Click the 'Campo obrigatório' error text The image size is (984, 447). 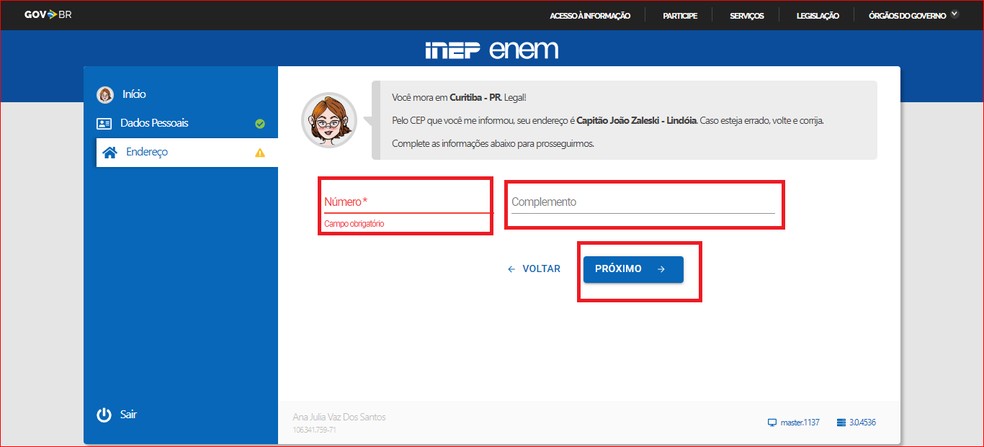point(354,224)
